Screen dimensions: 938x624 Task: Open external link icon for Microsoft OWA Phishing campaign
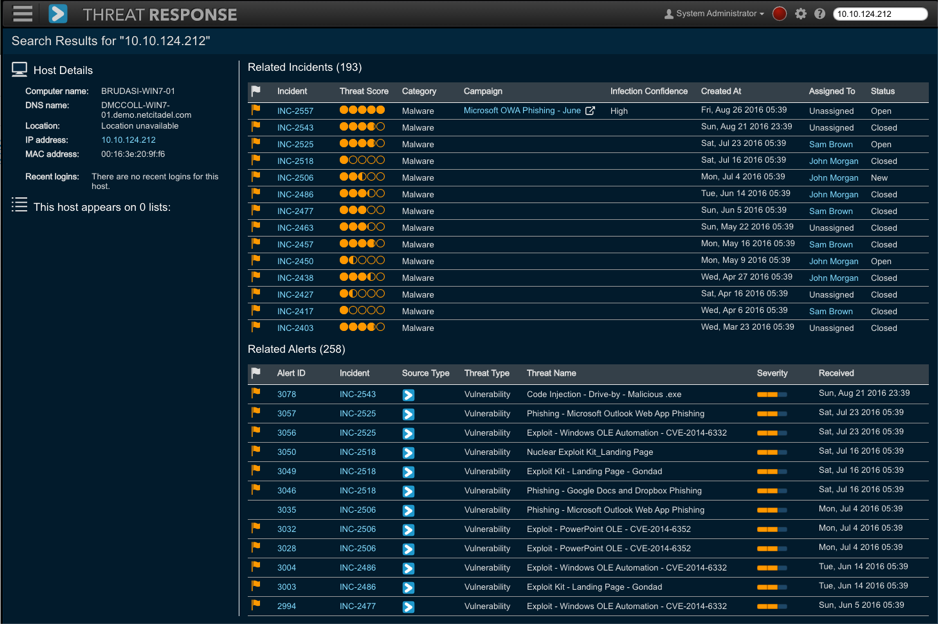point(590,111)
